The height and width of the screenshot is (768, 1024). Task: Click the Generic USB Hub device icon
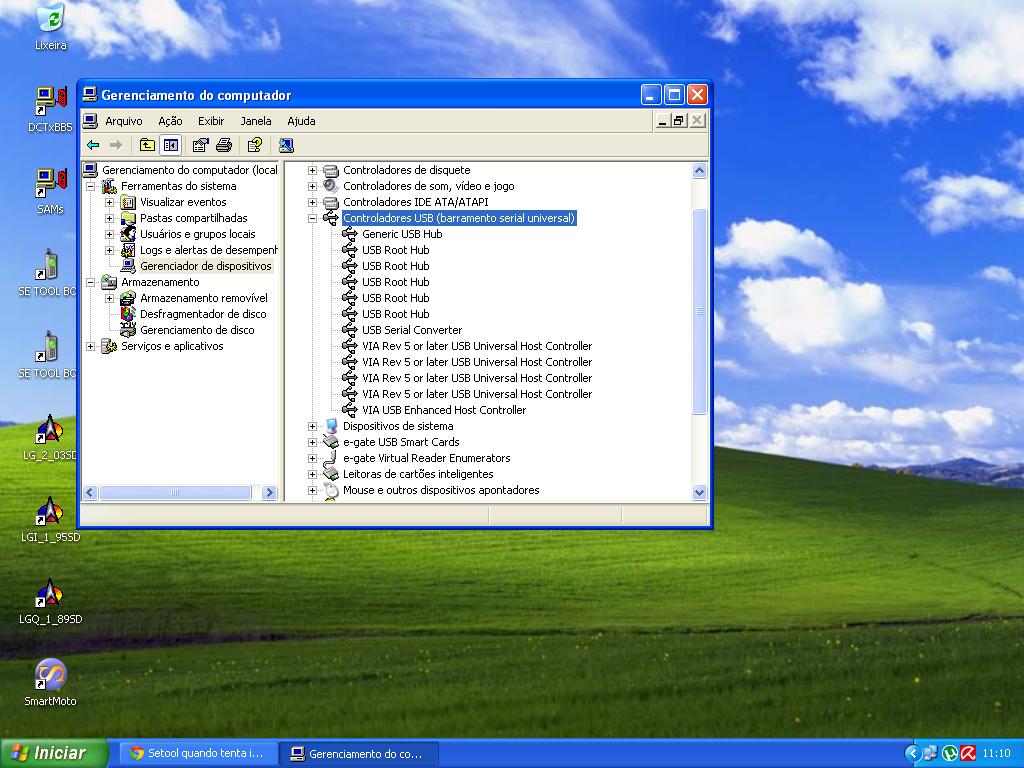click(x=350, y=234)
